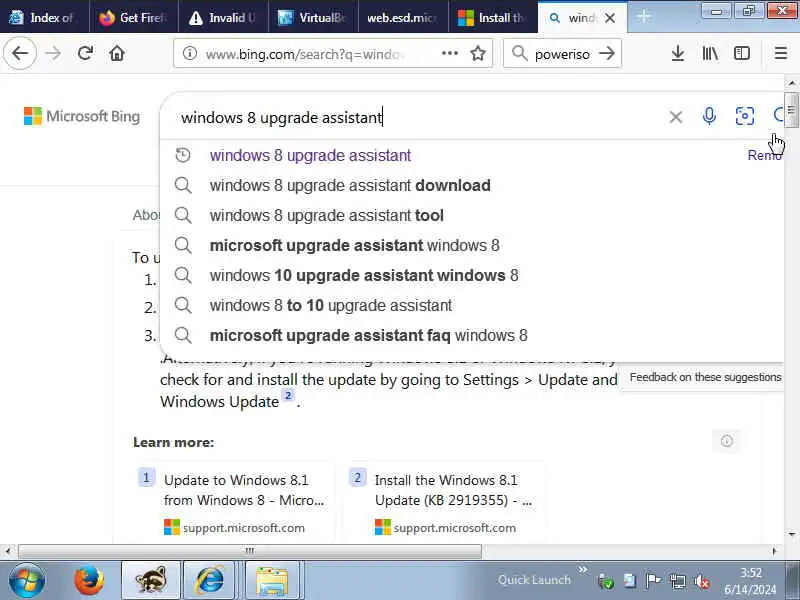Open Windows Explorer folder from taskbar
This screenshot has height=600, width=800.
[271, 580]
